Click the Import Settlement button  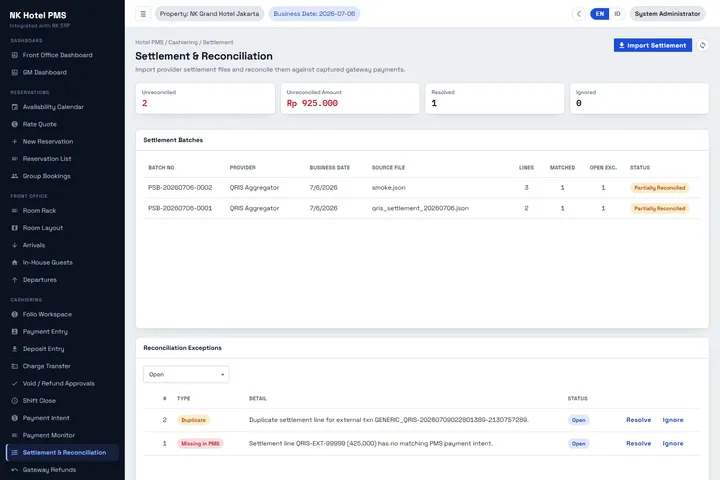(652, 45)
